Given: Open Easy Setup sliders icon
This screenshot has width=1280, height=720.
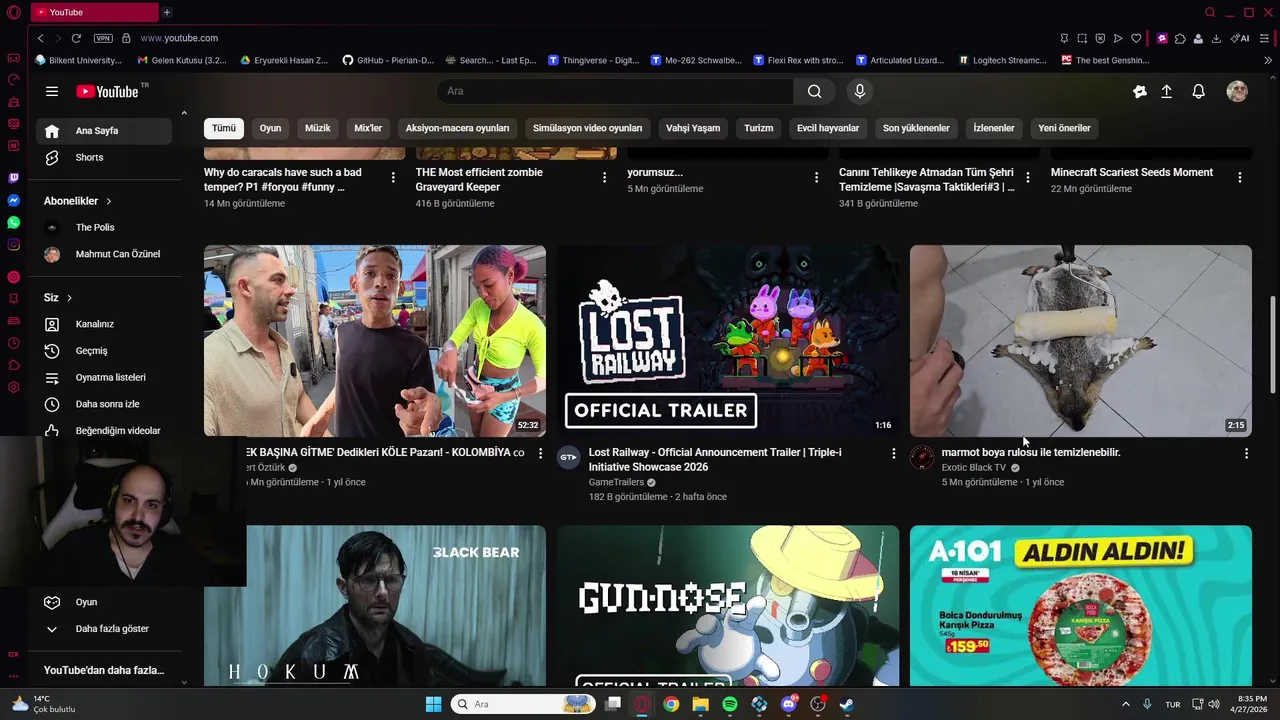Looking at the screenshot, I should (1265, 38).
